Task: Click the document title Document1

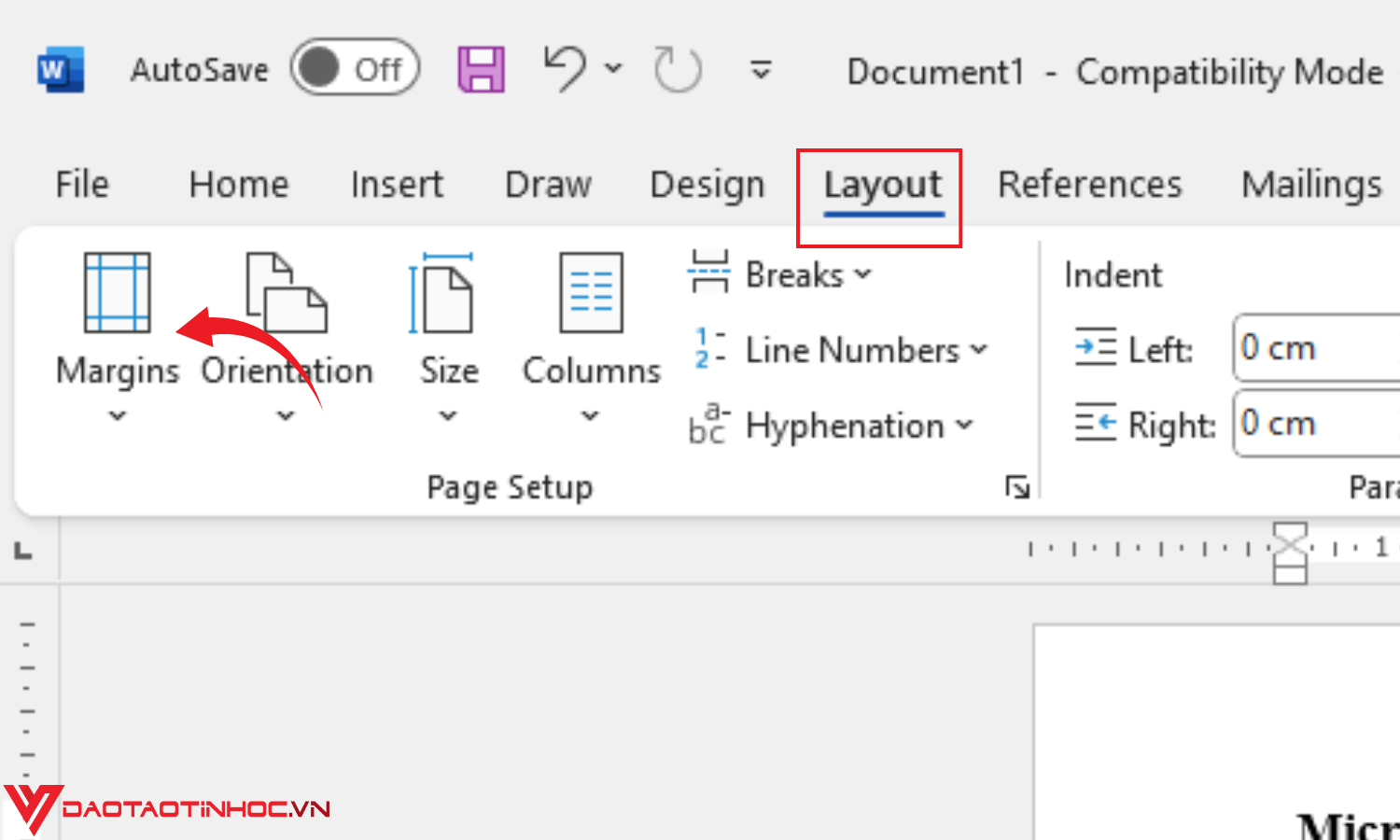Action: click(x=935, y=72)
